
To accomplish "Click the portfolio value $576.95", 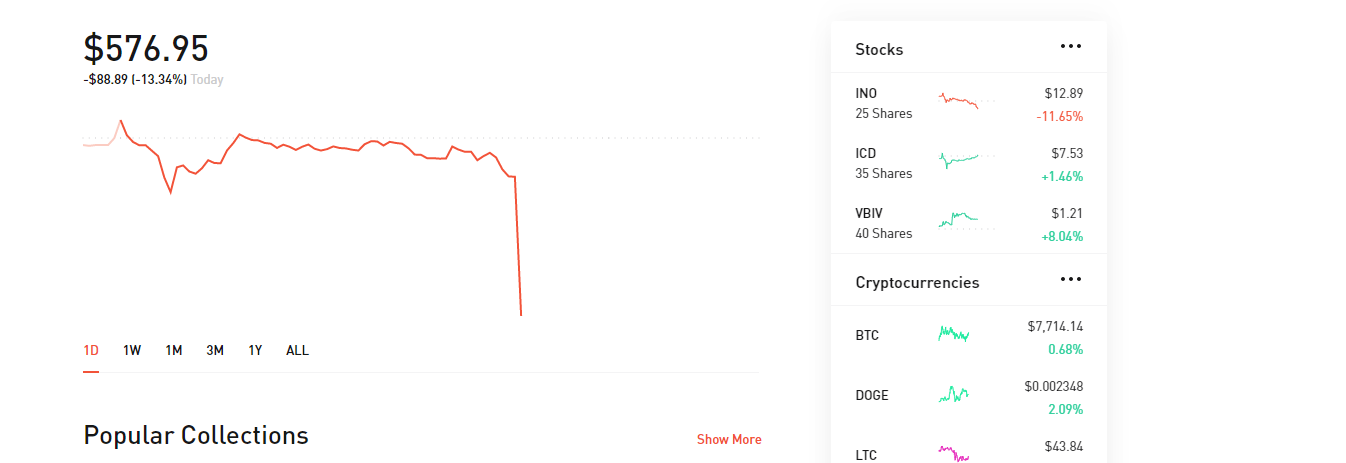I will point(146,49).
